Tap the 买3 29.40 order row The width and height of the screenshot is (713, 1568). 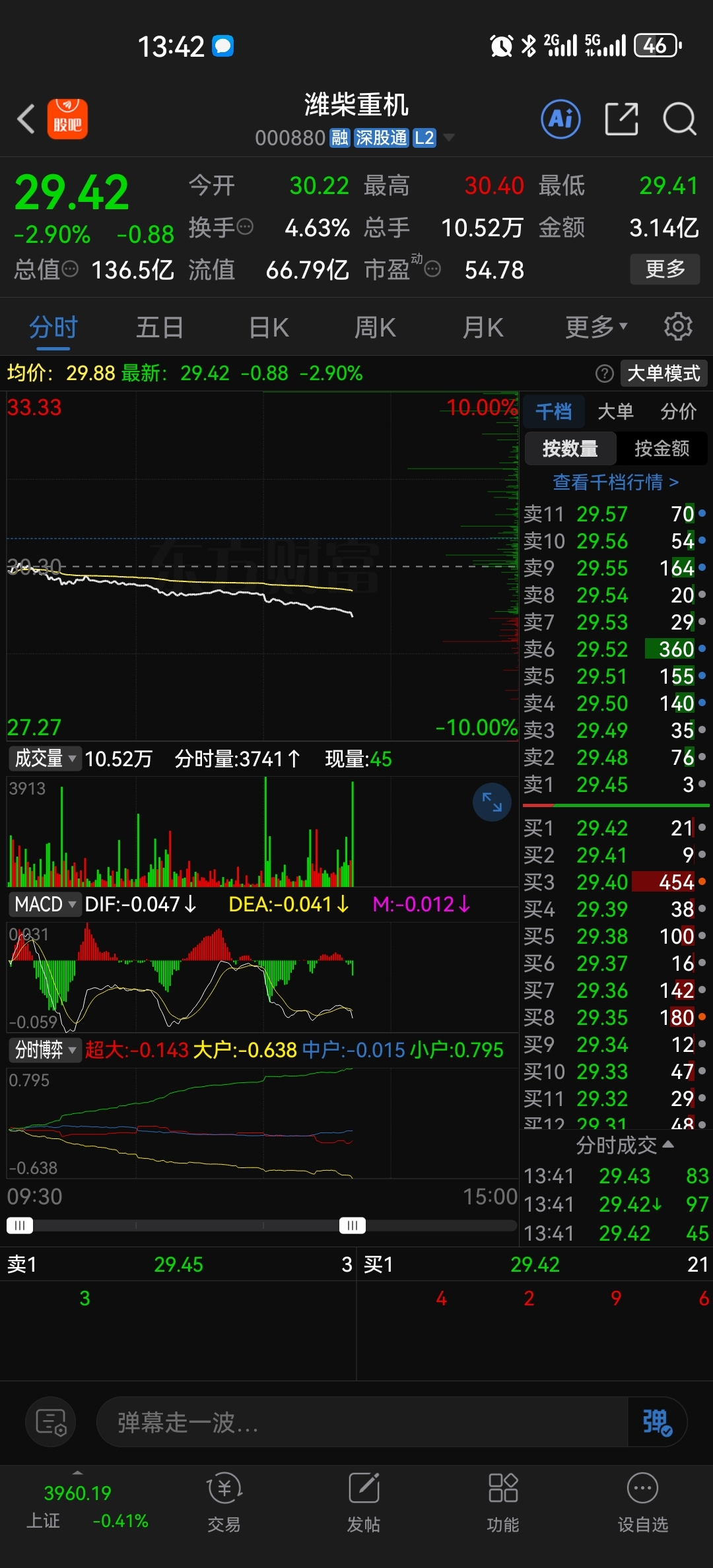tap(615, 882)
